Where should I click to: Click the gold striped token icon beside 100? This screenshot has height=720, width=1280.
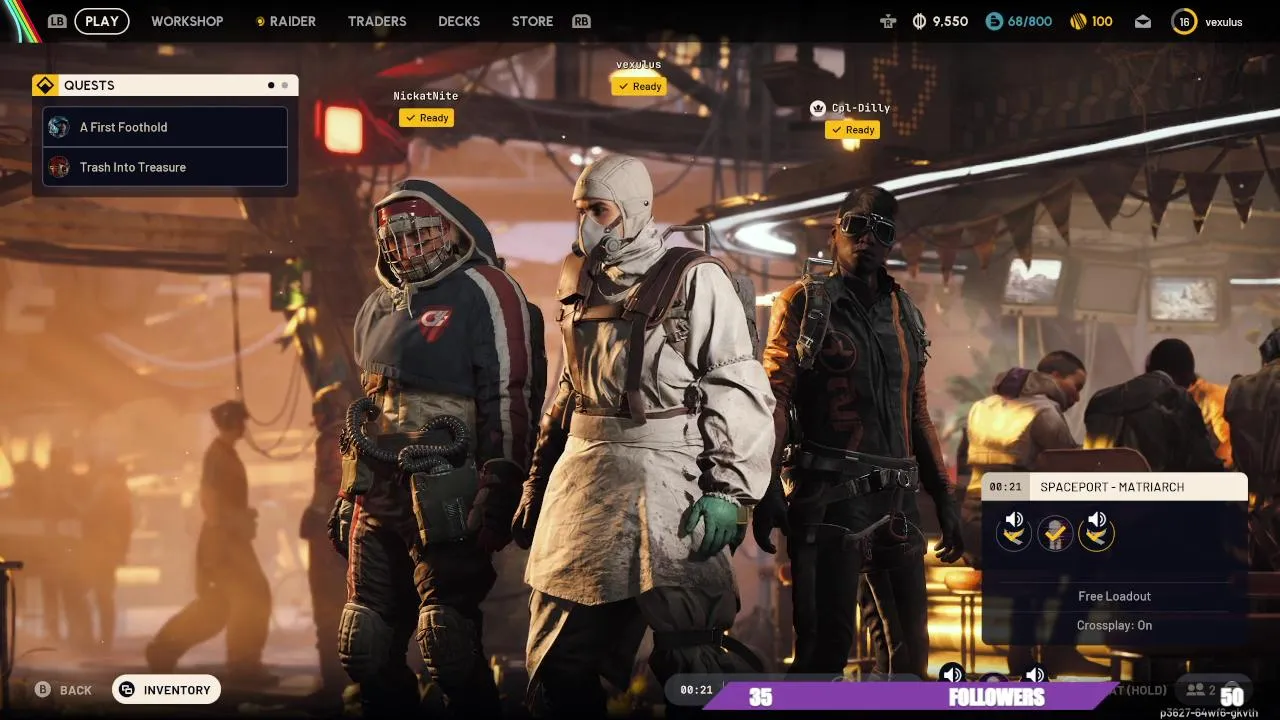coord(1078,21)
